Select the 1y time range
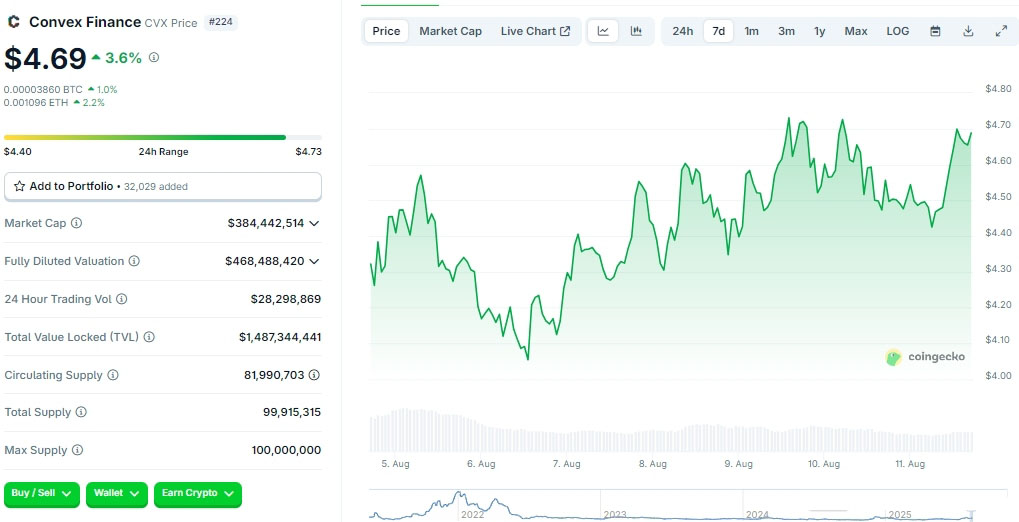 point(820,31)
